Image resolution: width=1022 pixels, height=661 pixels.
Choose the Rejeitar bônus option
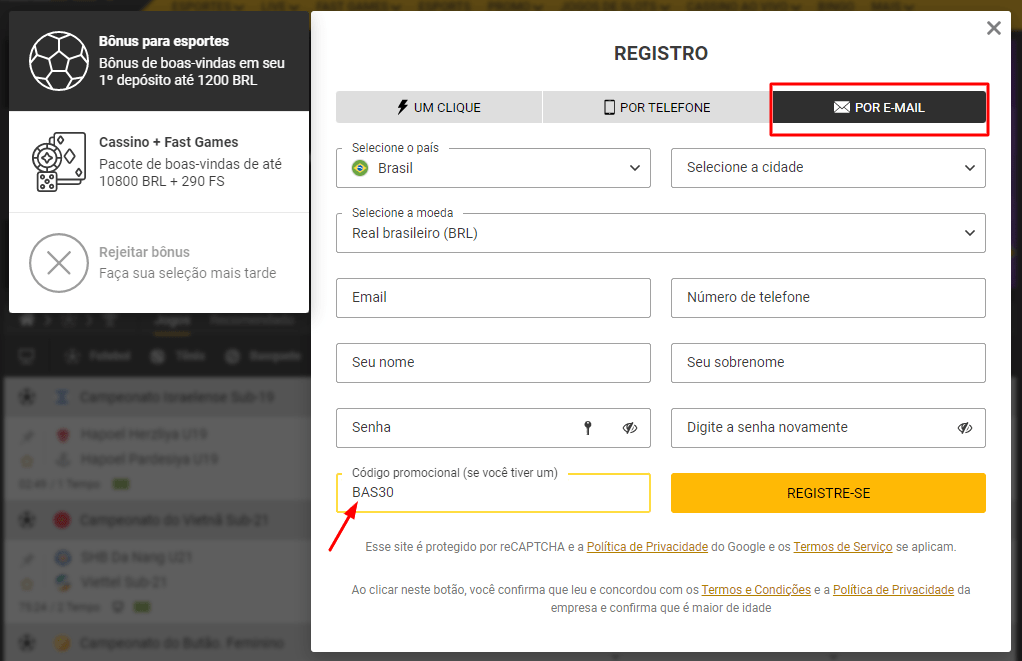pos(159,263)
